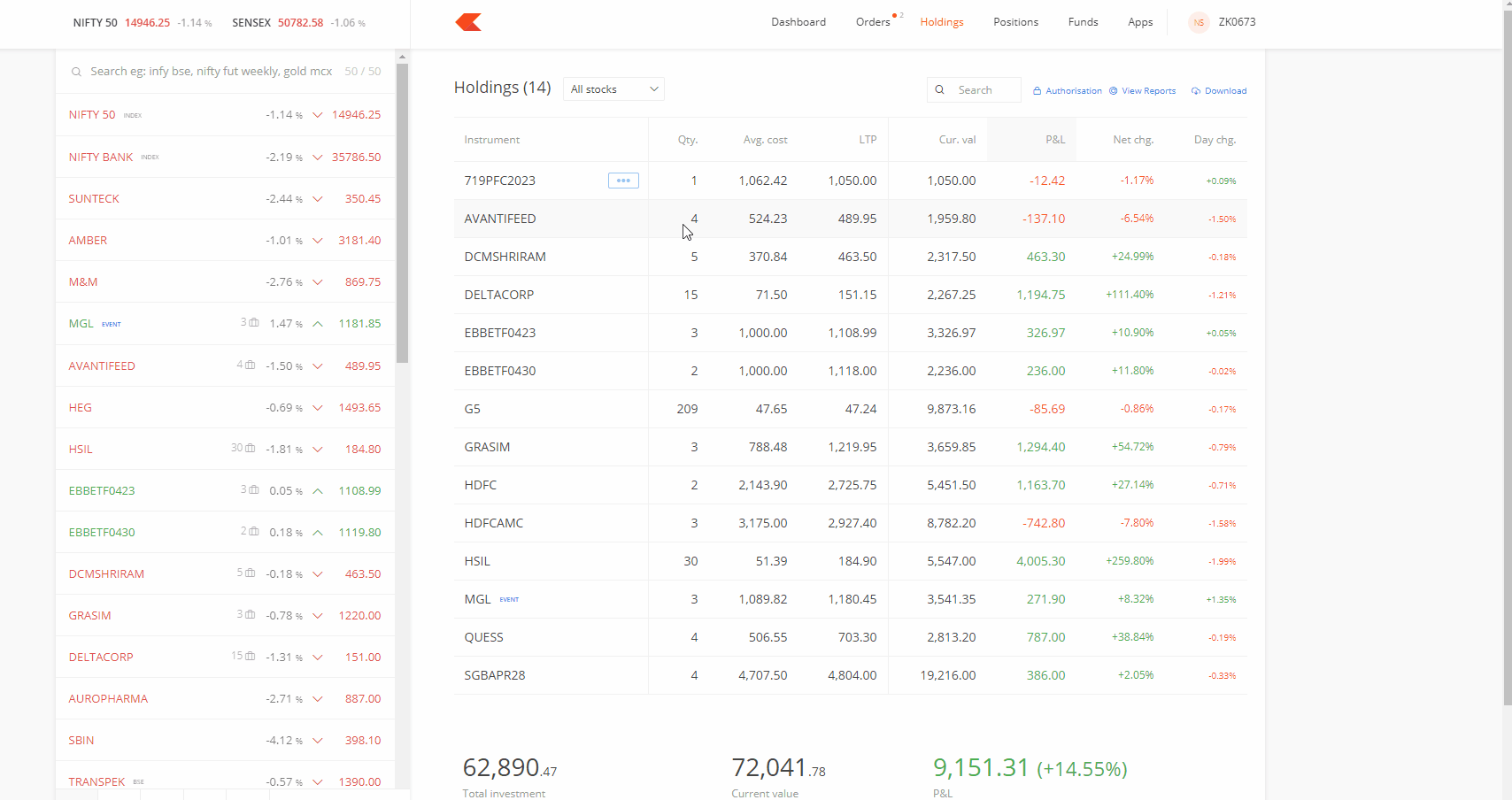Viewport: 1512px width, 800px height.
Task: Select HEG in the watchlist
Action: (80, 408)
